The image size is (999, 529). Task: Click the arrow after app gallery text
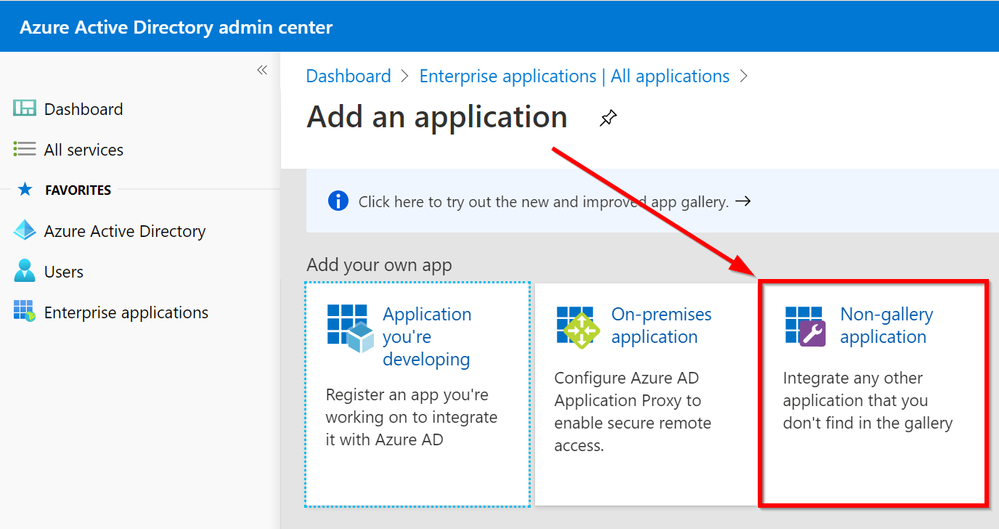pyautogui.click(x=743, y=201)
